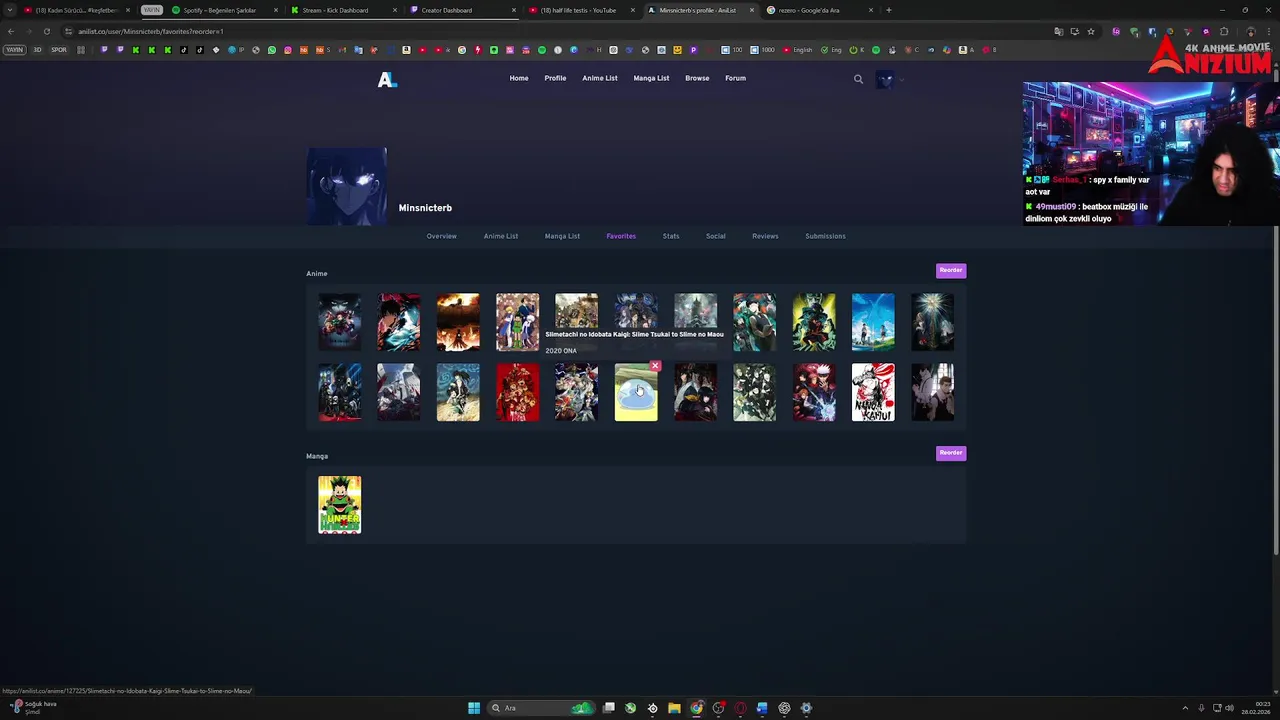Switch to the Social profile tab

pos(716,236)
